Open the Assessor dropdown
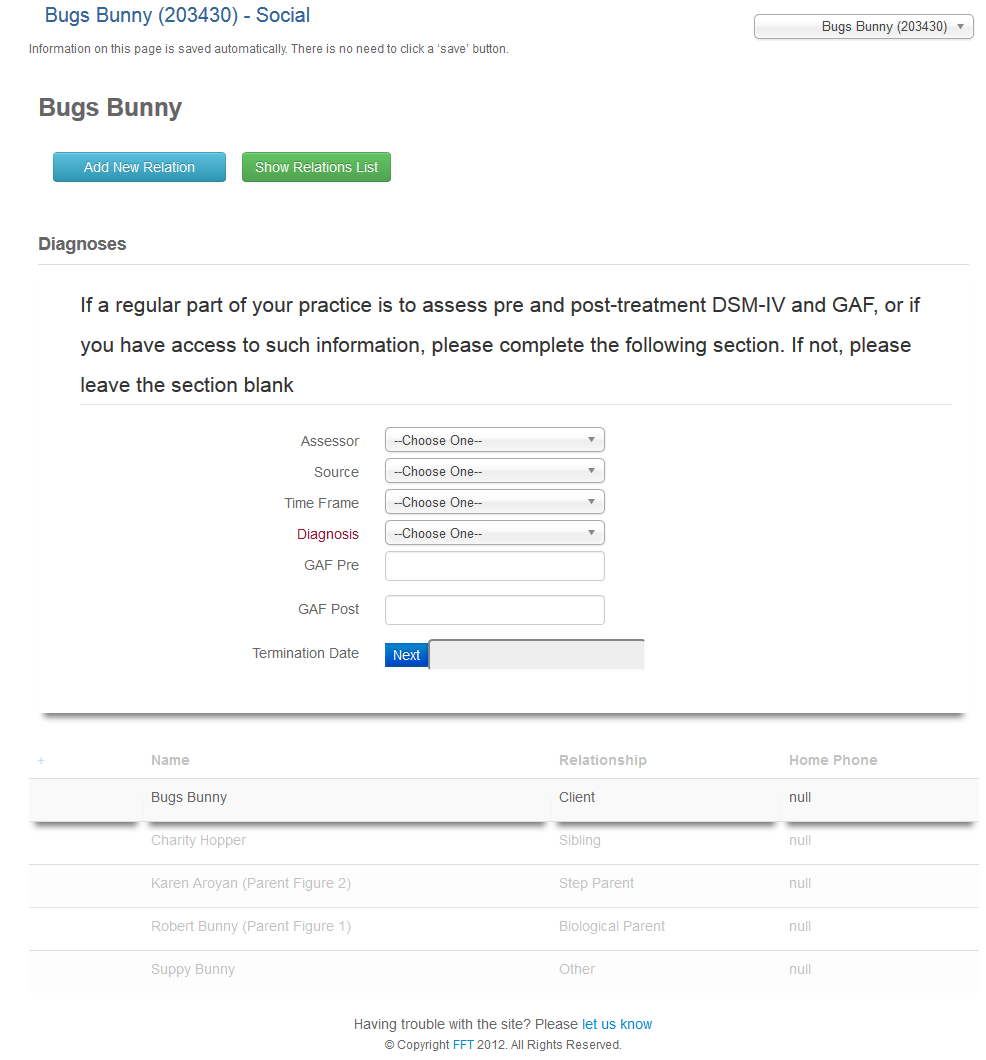 [495, 440]
